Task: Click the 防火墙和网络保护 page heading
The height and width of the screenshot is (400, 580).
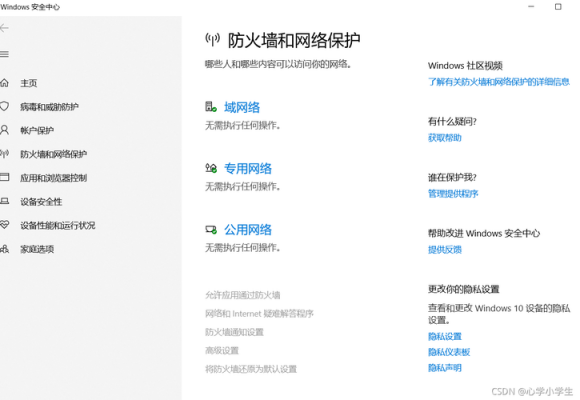Action: tap(294, 40)
